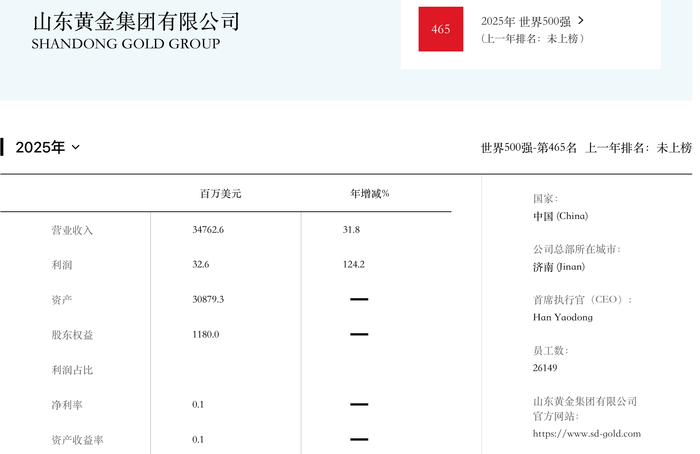
Task: Select the employee count 26149
Action: pyautogui.click(x=545, y=368)
